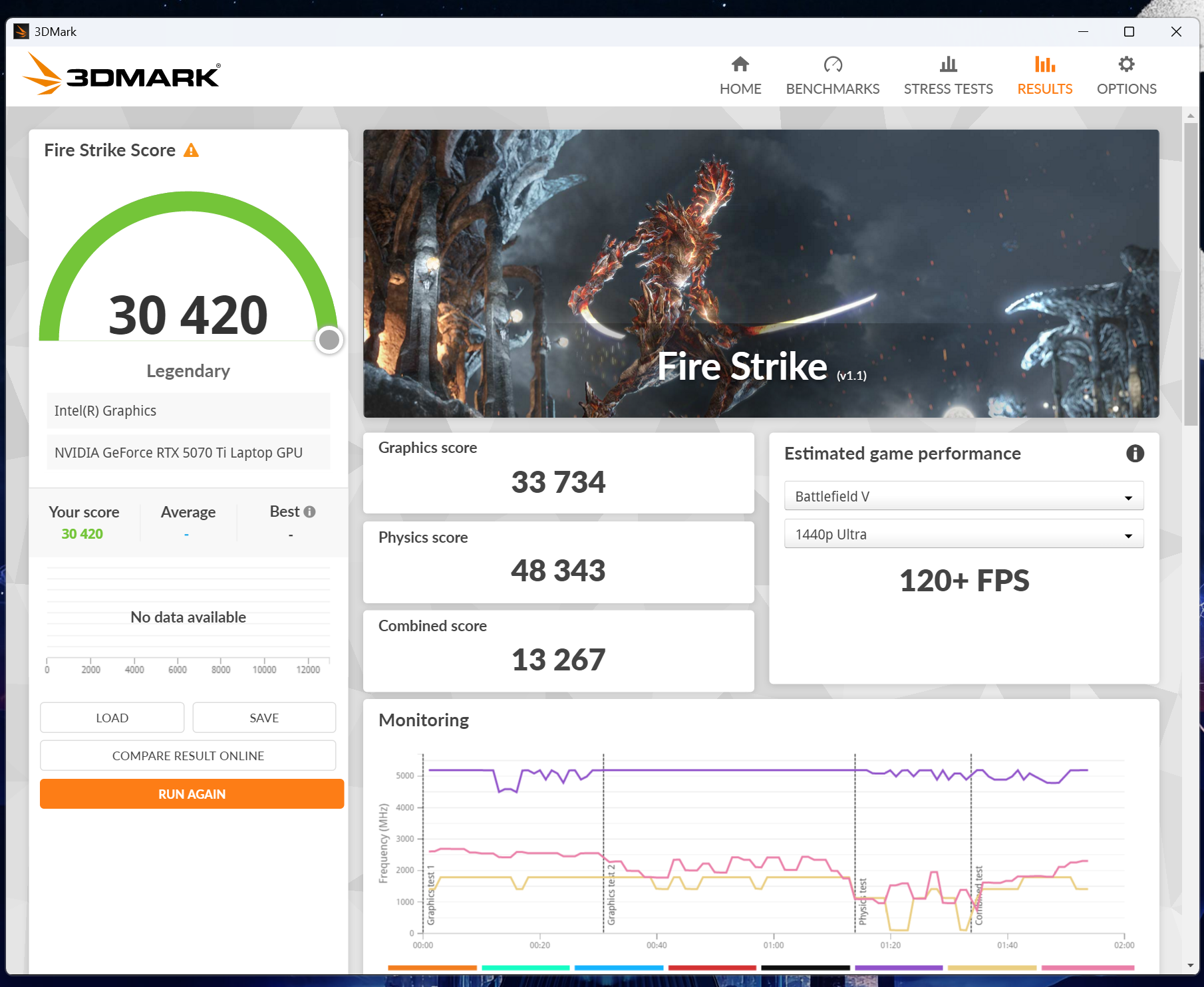Click the Graphics test 1 timeline marker

pyautogui.click(x=430, y=895)
